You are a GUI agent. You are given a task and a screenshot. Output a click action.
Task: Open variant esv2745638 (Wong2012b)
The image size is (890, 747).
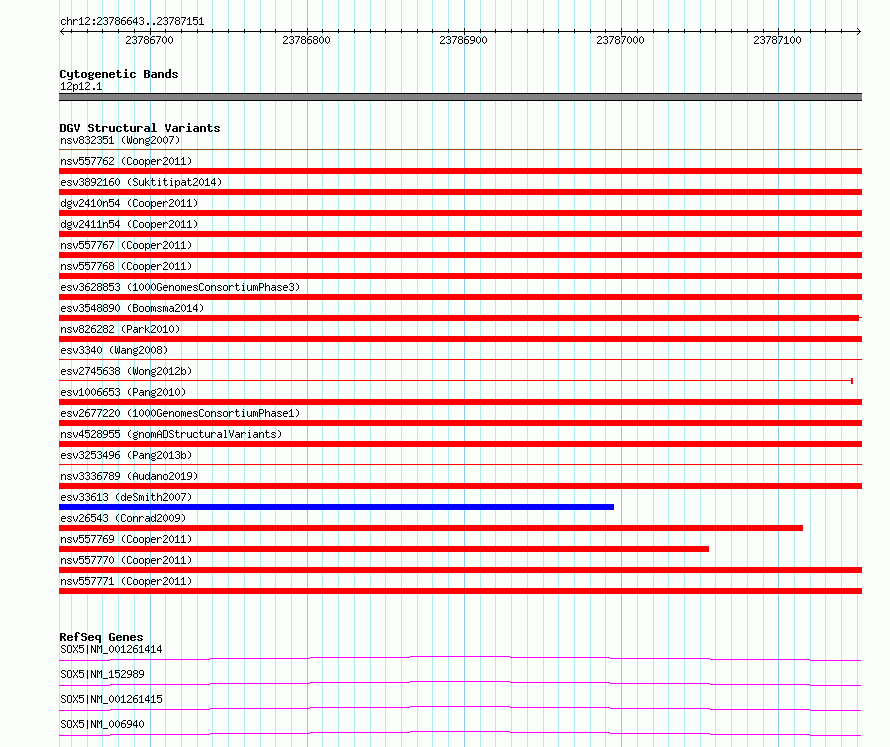click(x=126, y=371)
